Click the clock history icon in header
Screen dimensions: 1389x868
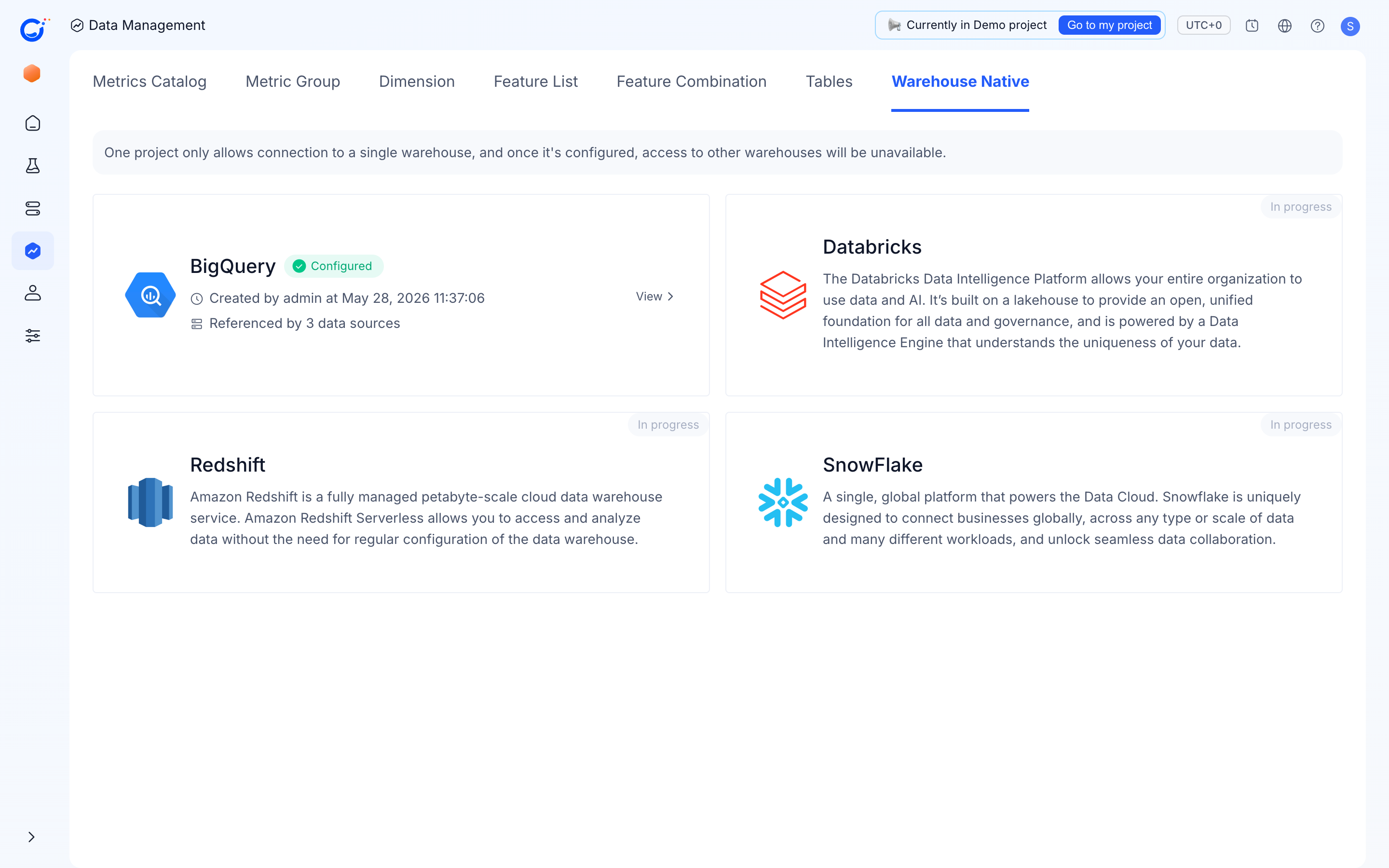1252,26
